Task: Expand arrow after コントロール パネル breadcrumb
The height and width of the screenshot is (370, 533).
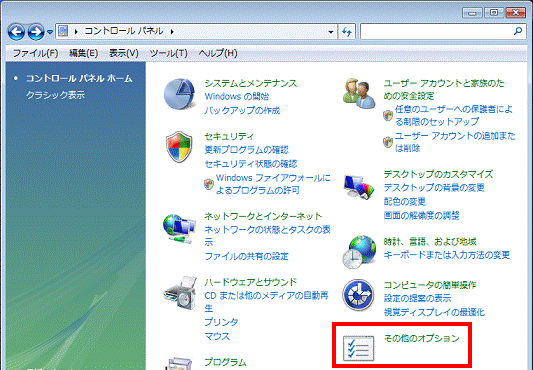Action: pyautogui.click(x=172, y=32)
